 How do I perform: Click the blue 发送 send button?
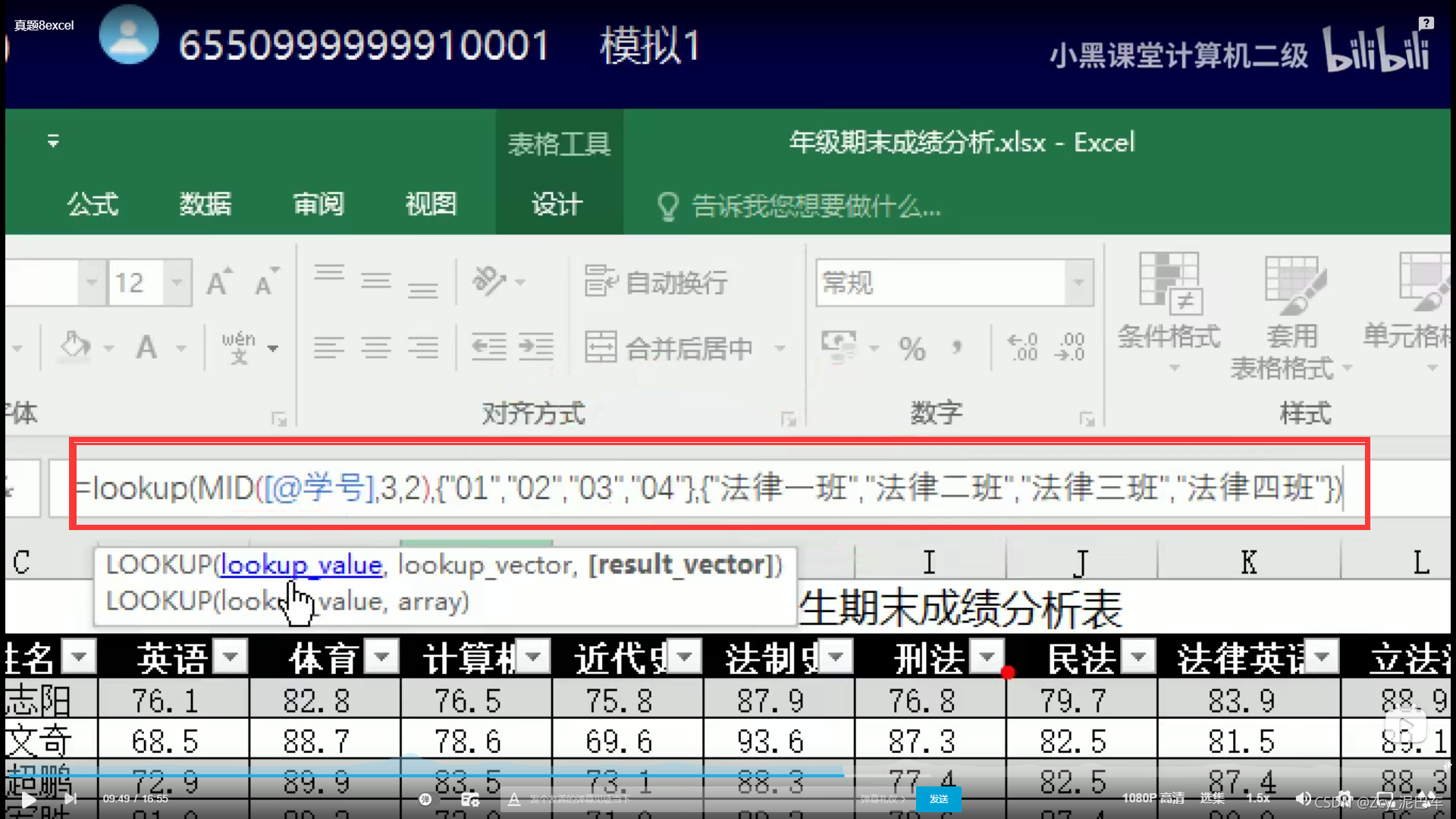939,799
